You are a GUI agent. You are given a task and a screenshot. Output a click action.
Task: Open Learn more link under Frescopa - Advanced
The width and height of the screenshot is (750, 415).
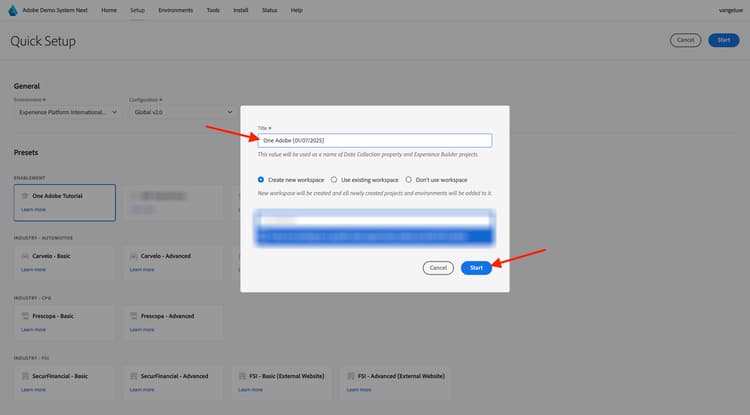pos(142,329)
